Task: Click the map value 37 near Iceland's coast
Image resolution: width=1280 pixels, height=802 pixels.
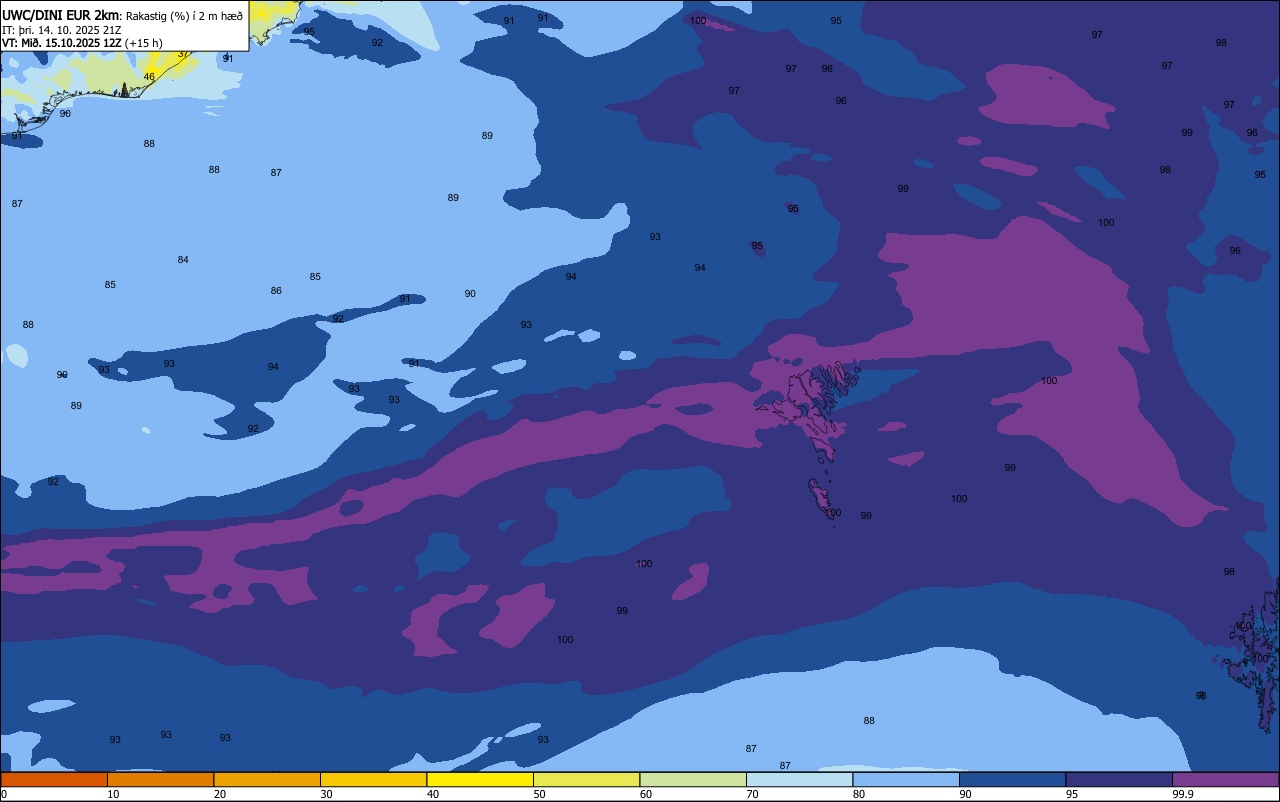Action: coord(183,54)
